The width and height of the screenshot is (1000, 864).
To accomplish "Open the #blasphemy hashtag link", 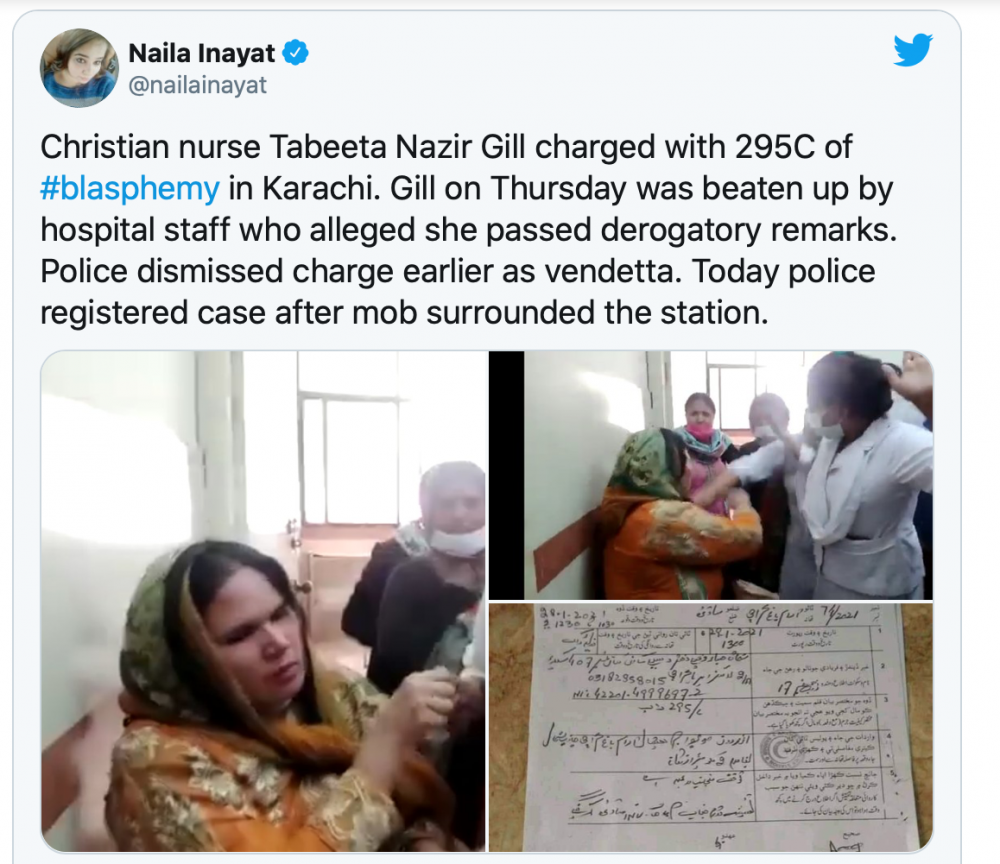I will (x=130, y=189).
